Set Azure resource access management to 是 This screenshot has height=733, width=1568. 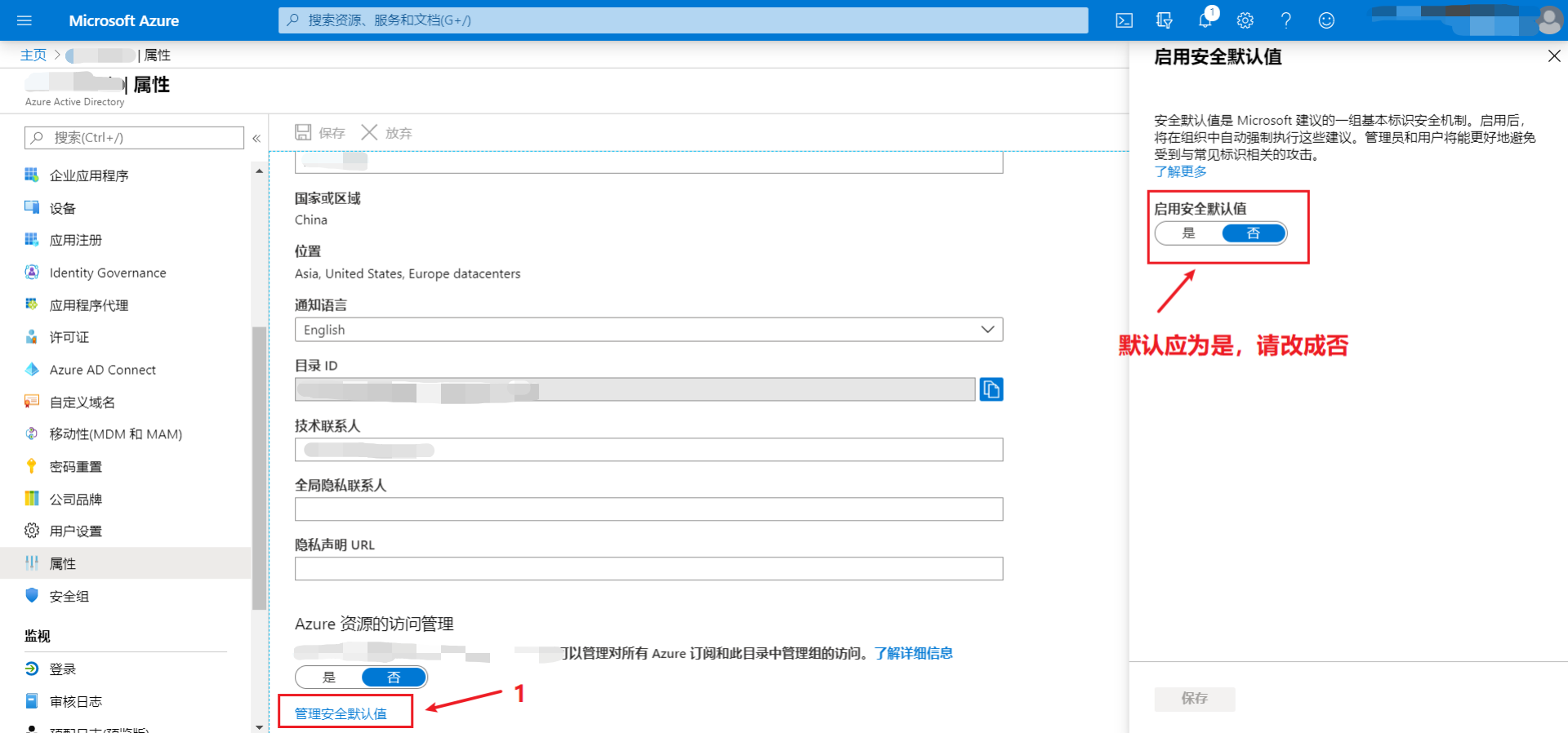tap(329, 677)
